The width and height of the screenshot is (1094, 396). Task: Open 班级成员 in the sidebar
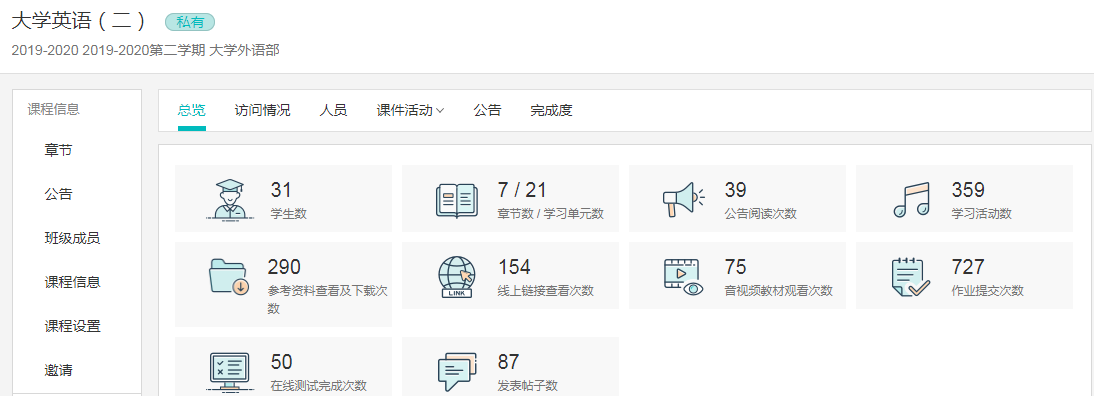[x=73, y=238]
